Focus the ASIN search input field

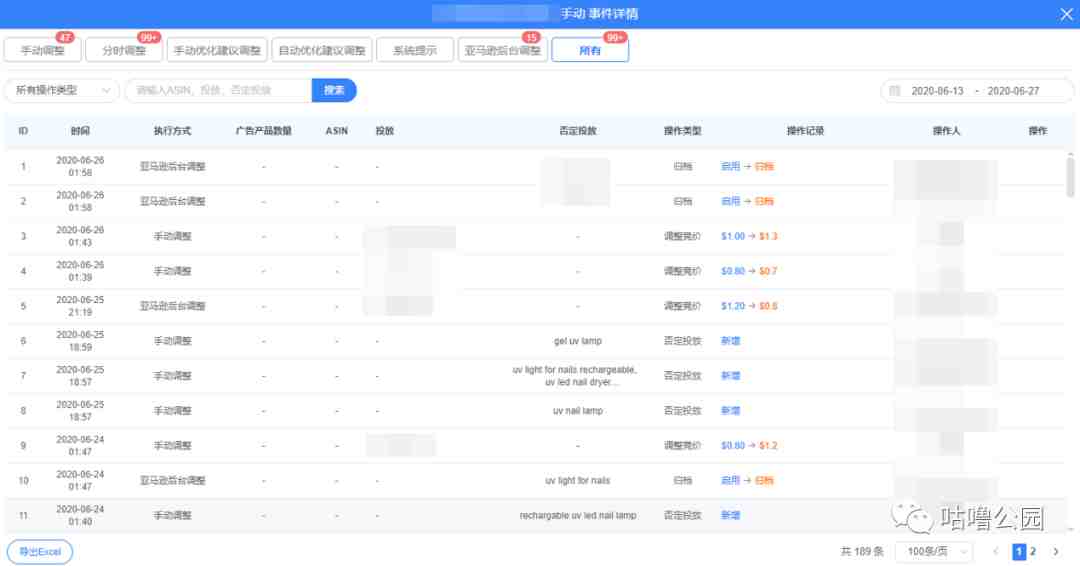tap(218, 90)
